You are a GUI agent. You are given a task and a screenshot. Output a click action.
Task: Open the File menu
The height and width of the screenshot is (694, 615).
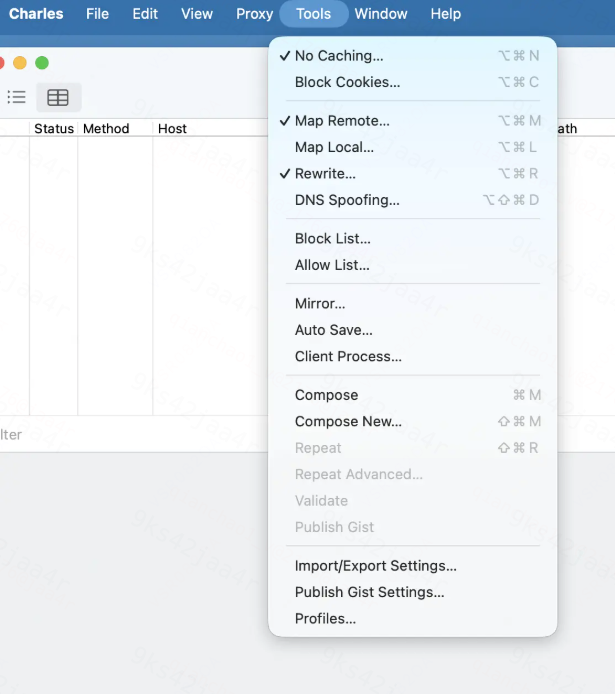97,14
